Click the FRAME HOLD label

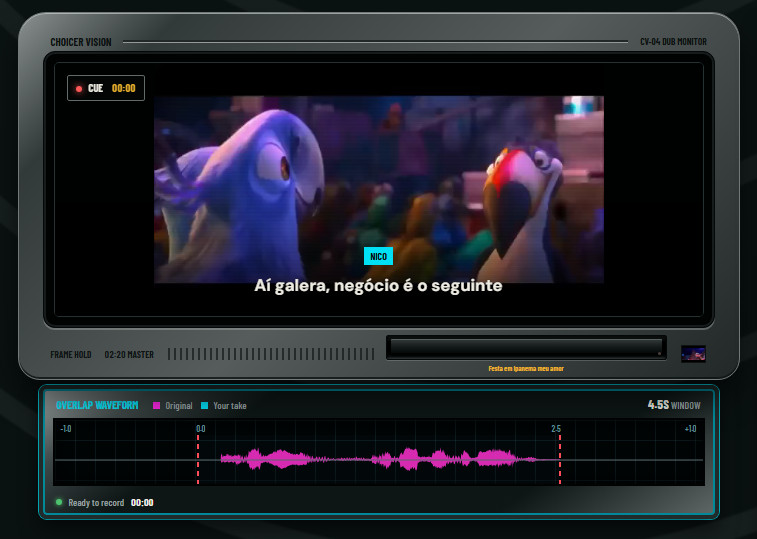[x=71, y=355]
